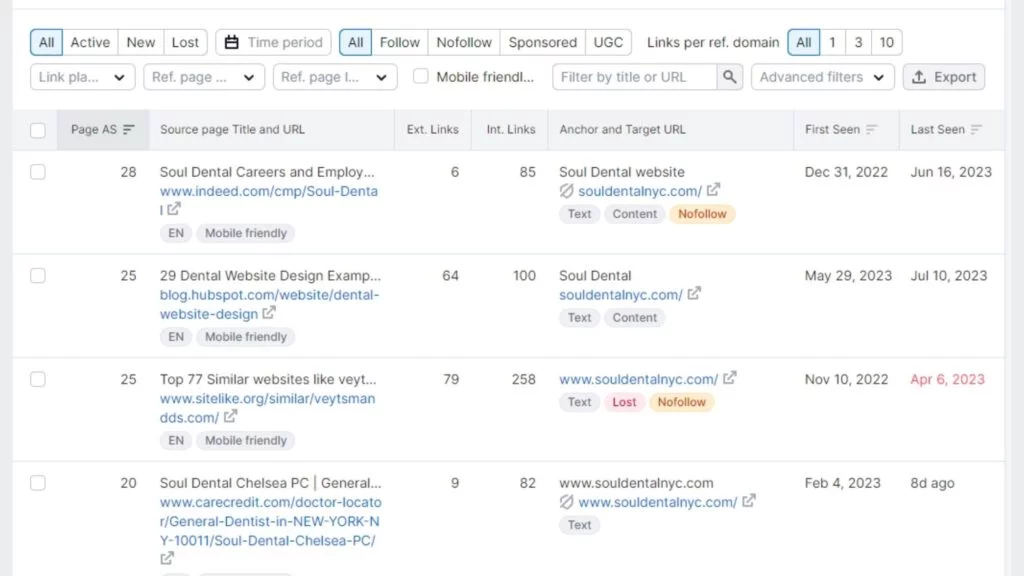1024x576 pixels.
Task: Click the Lost tag in sitelike row
Action: 624,402
